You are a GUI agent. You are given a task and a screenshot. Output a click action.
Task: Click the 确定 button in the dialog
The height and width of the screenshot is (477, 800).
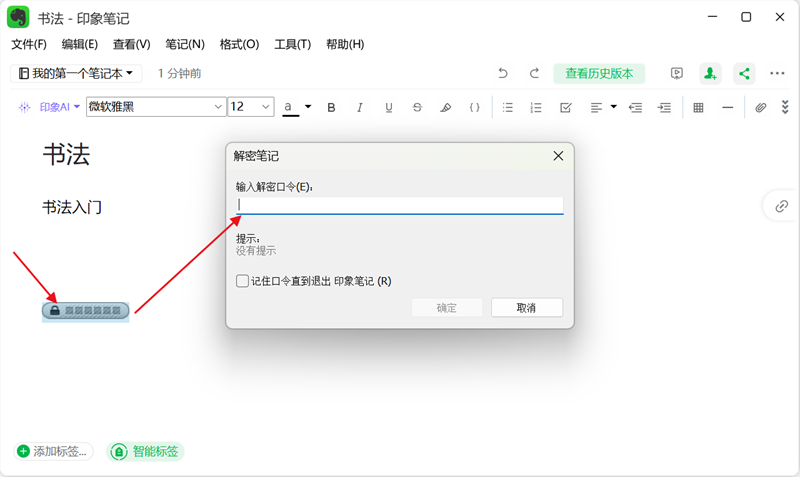[x=447, y=308]
